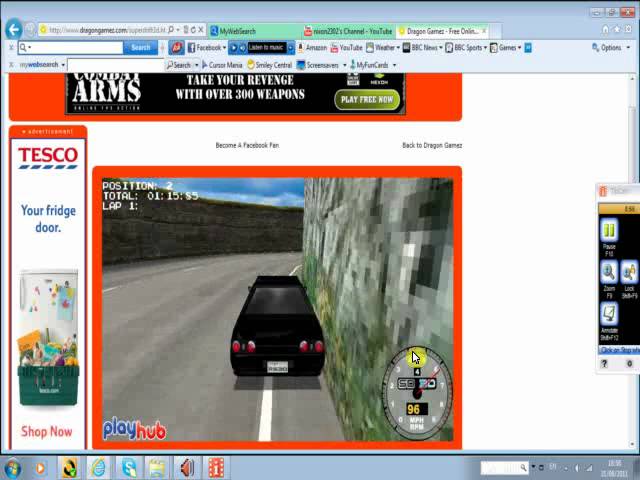Viewport: 640px width, 480px height.
Task: Open the red film recorder taskbar icon
Action: click(x=216, y=468)
